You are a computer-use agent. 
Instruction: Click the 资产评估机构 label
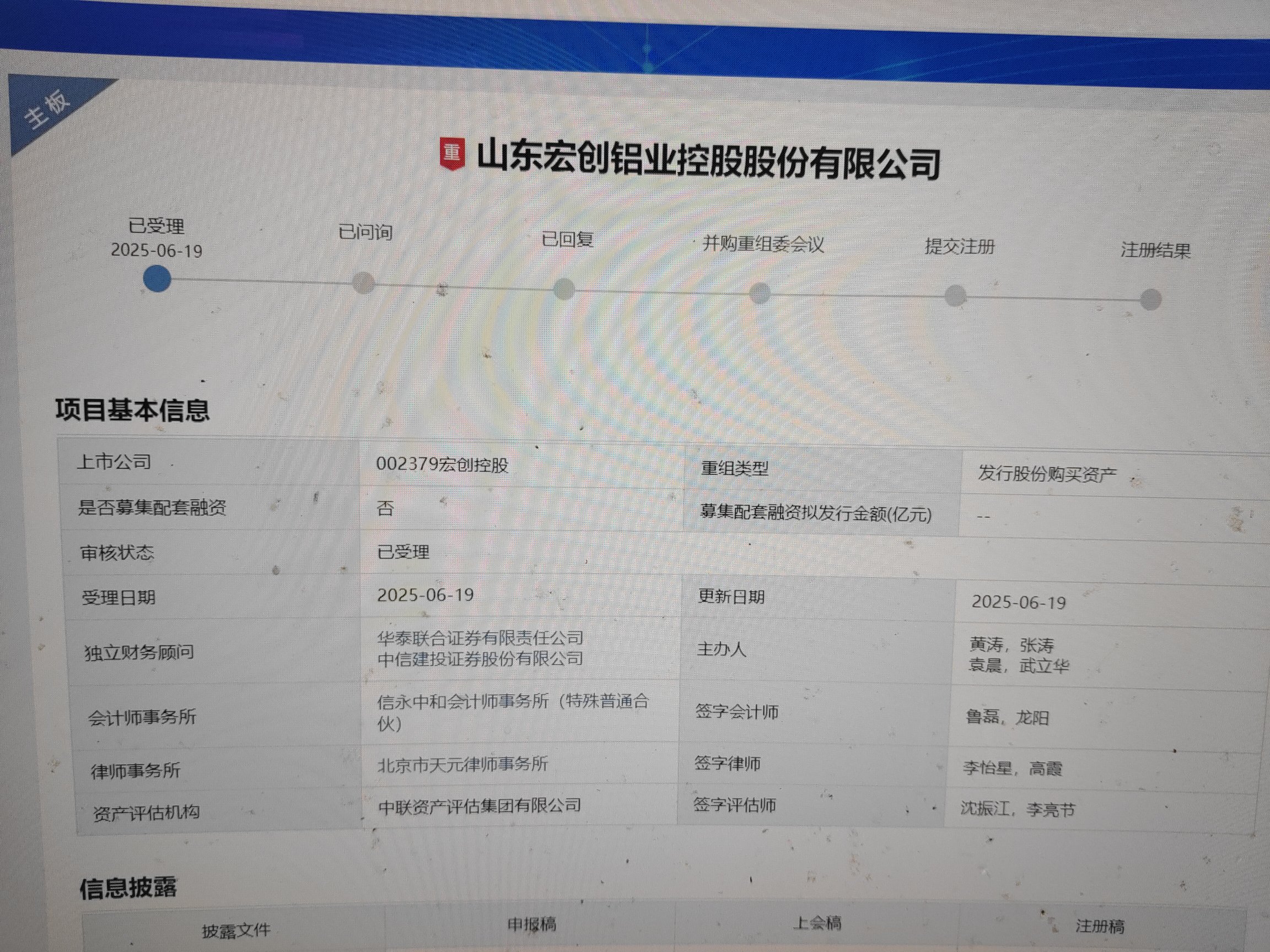(147, 813)
